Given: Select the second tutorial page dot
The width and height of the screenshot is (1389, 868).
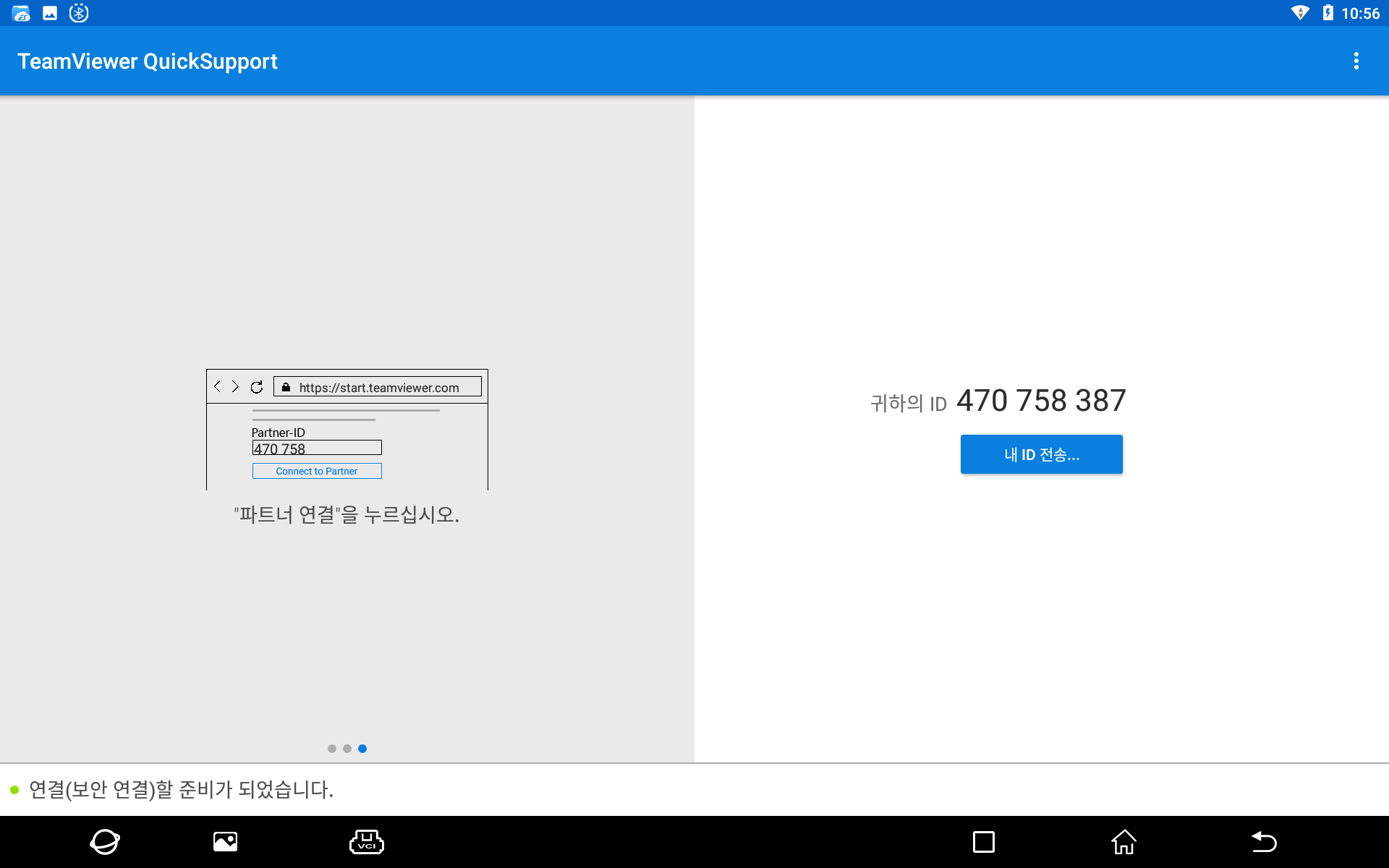Looking at the screenshot, I should (347, 749).
